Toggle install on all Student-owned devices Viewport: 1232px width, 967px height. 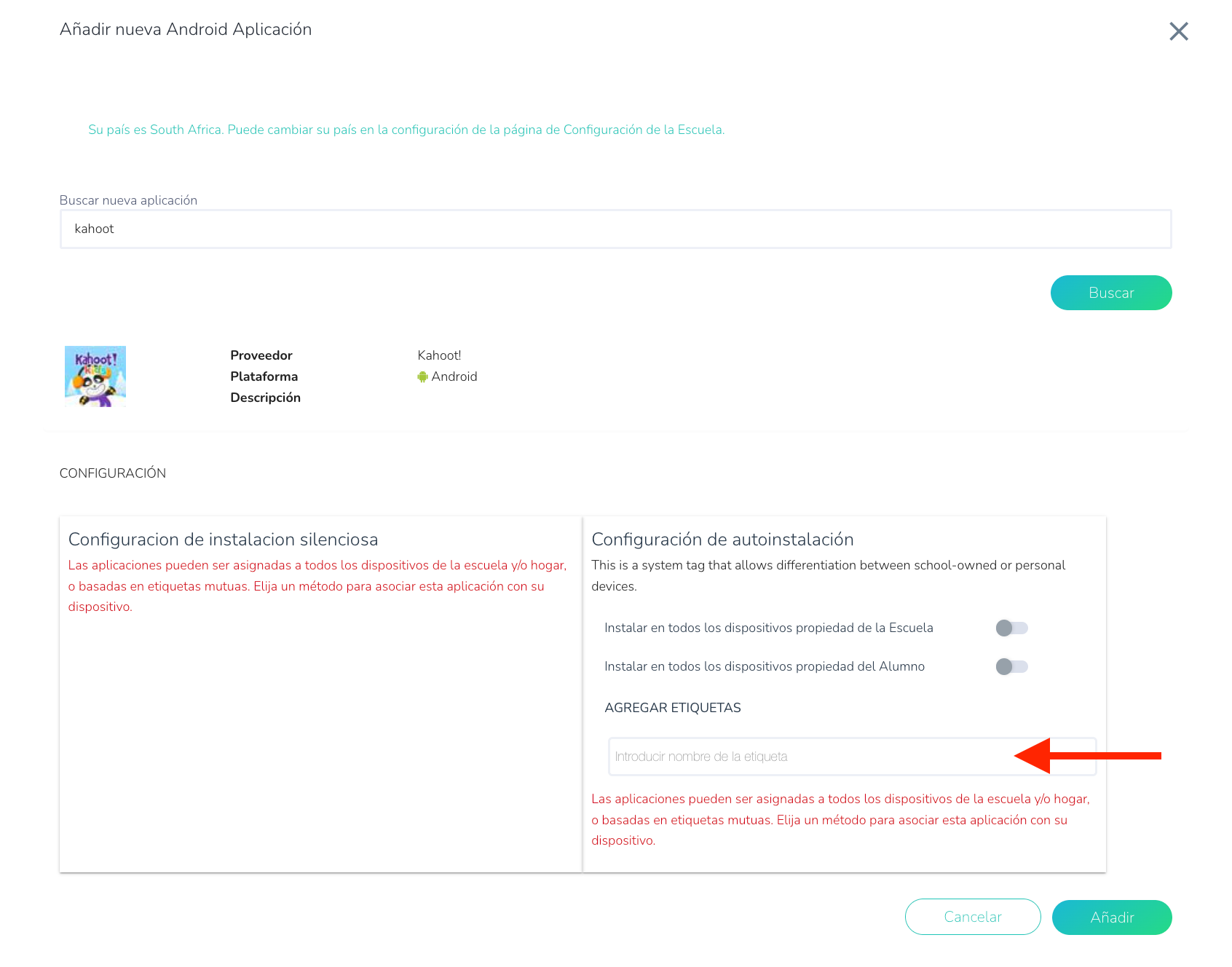coord(1011,666)
